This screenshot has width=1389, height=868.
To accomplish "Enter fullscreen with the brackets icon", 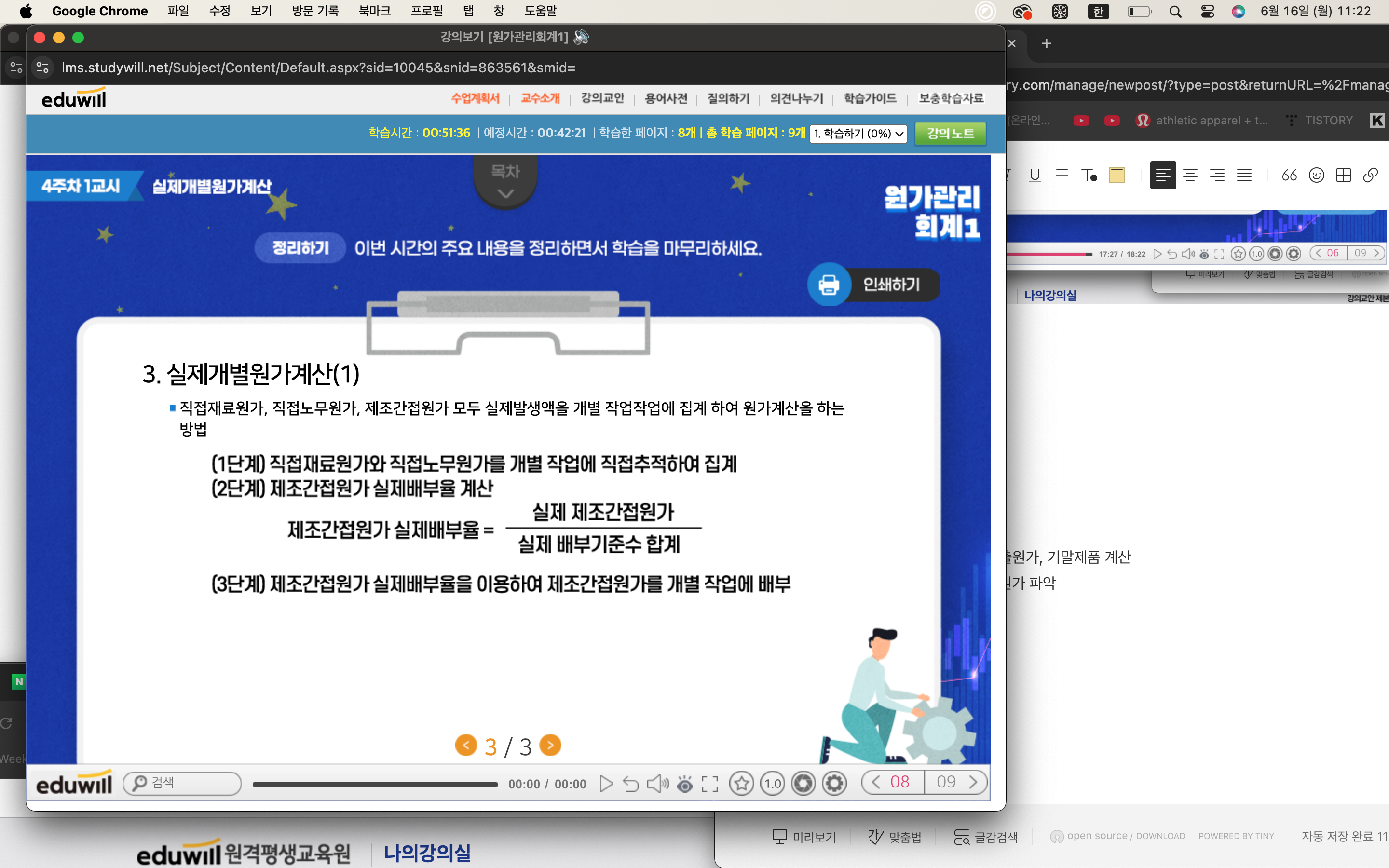I will (710, 784).
